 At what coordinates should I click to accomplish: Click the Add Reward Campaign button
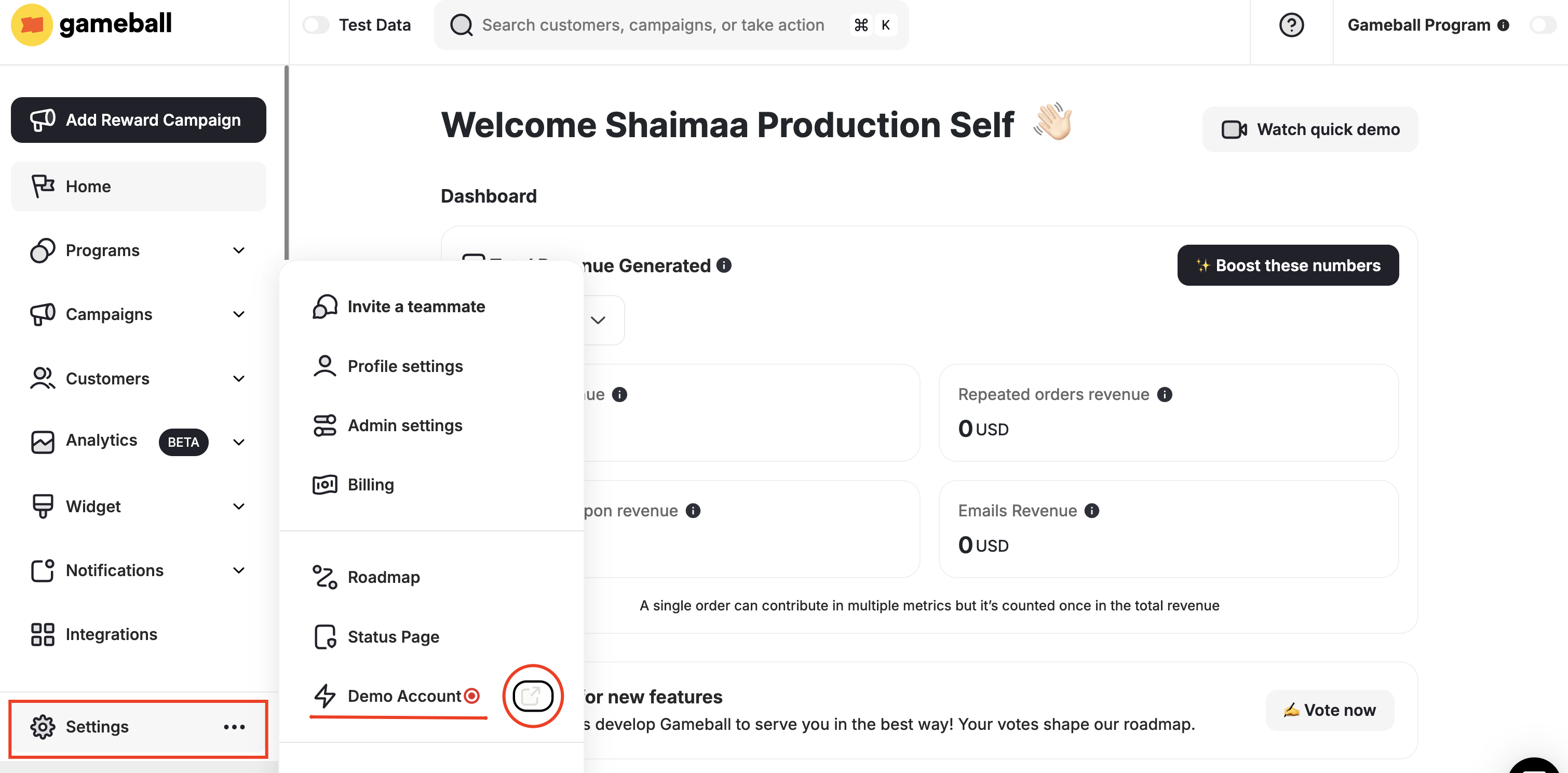tap(138, 120)
